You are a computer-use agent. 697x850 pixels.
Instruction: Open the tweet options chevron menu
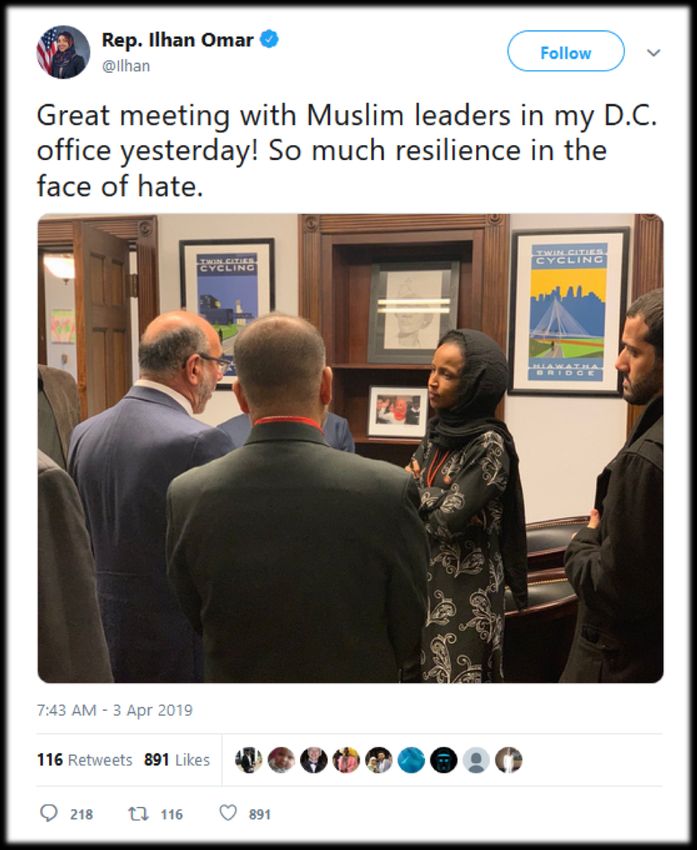pyautogui.click(x=654, y=53)
